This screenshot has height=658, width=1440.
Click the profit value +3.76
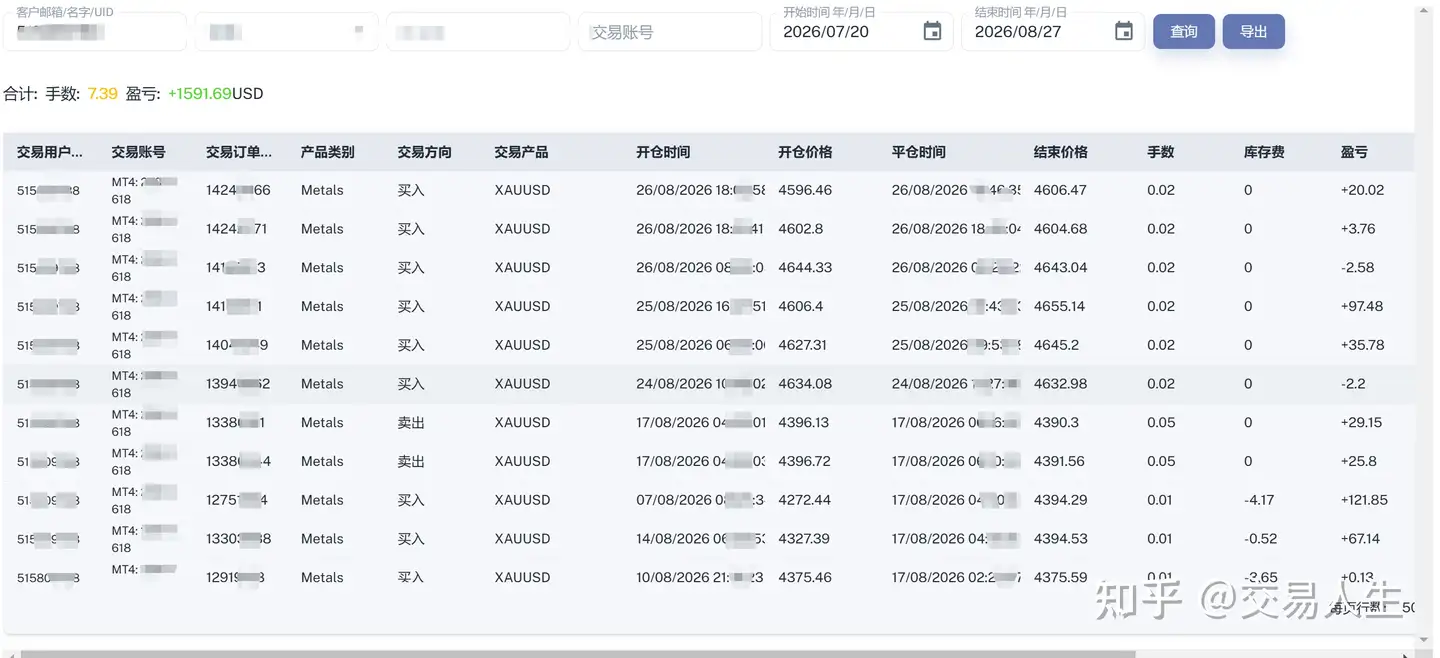[1359, 229]
